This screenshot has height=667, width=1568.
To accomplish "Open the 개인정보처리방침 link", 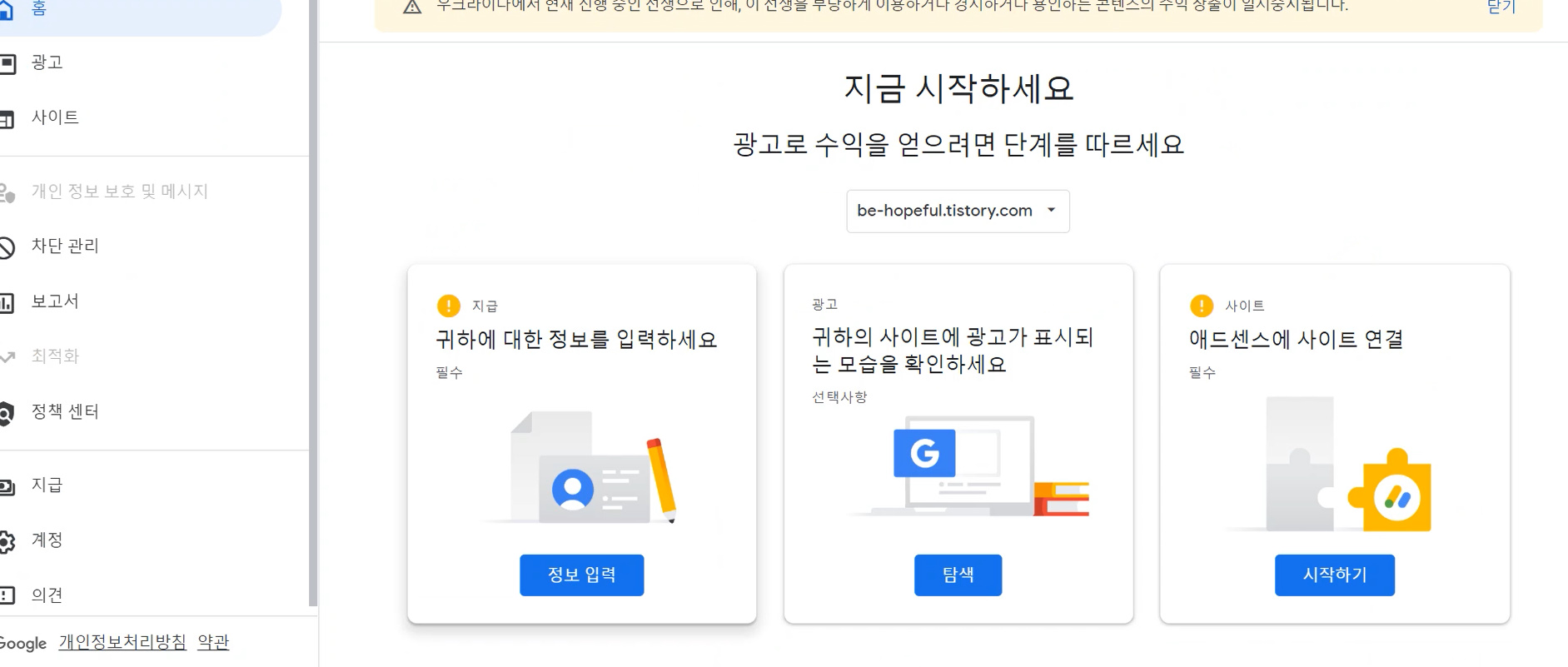I will point(122,642).
